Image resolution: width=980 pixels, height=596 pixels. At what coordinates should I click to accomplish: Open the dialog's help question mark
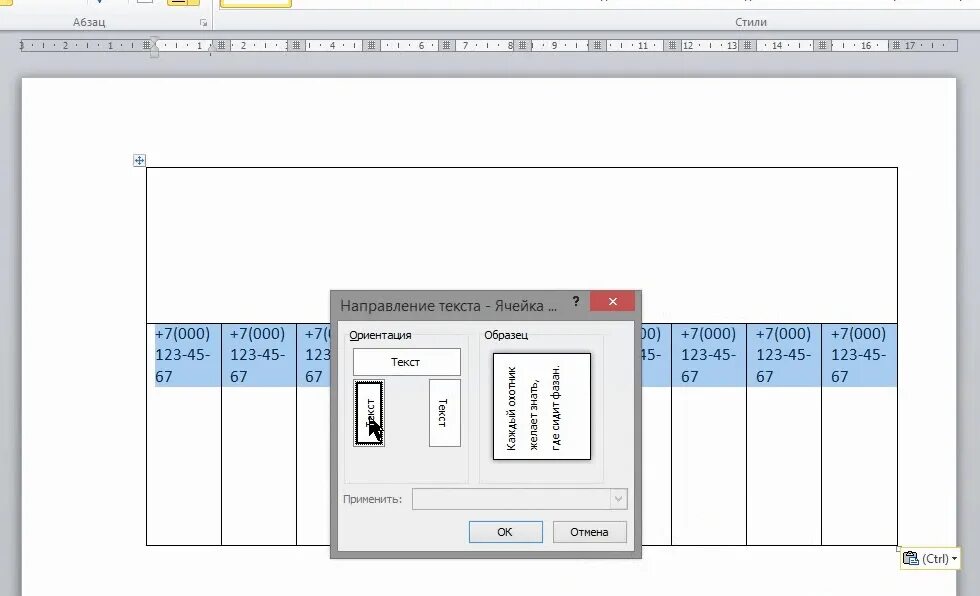tap(576, 301)
